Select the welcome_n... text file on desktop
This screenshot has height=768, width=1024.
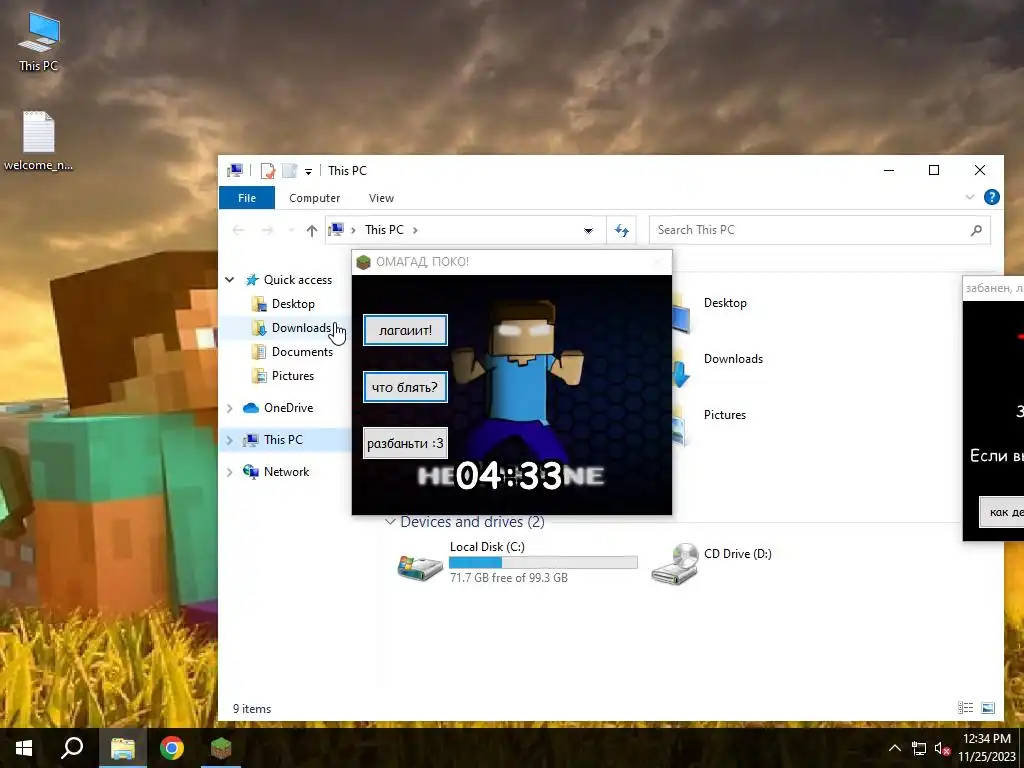[39, 141]
